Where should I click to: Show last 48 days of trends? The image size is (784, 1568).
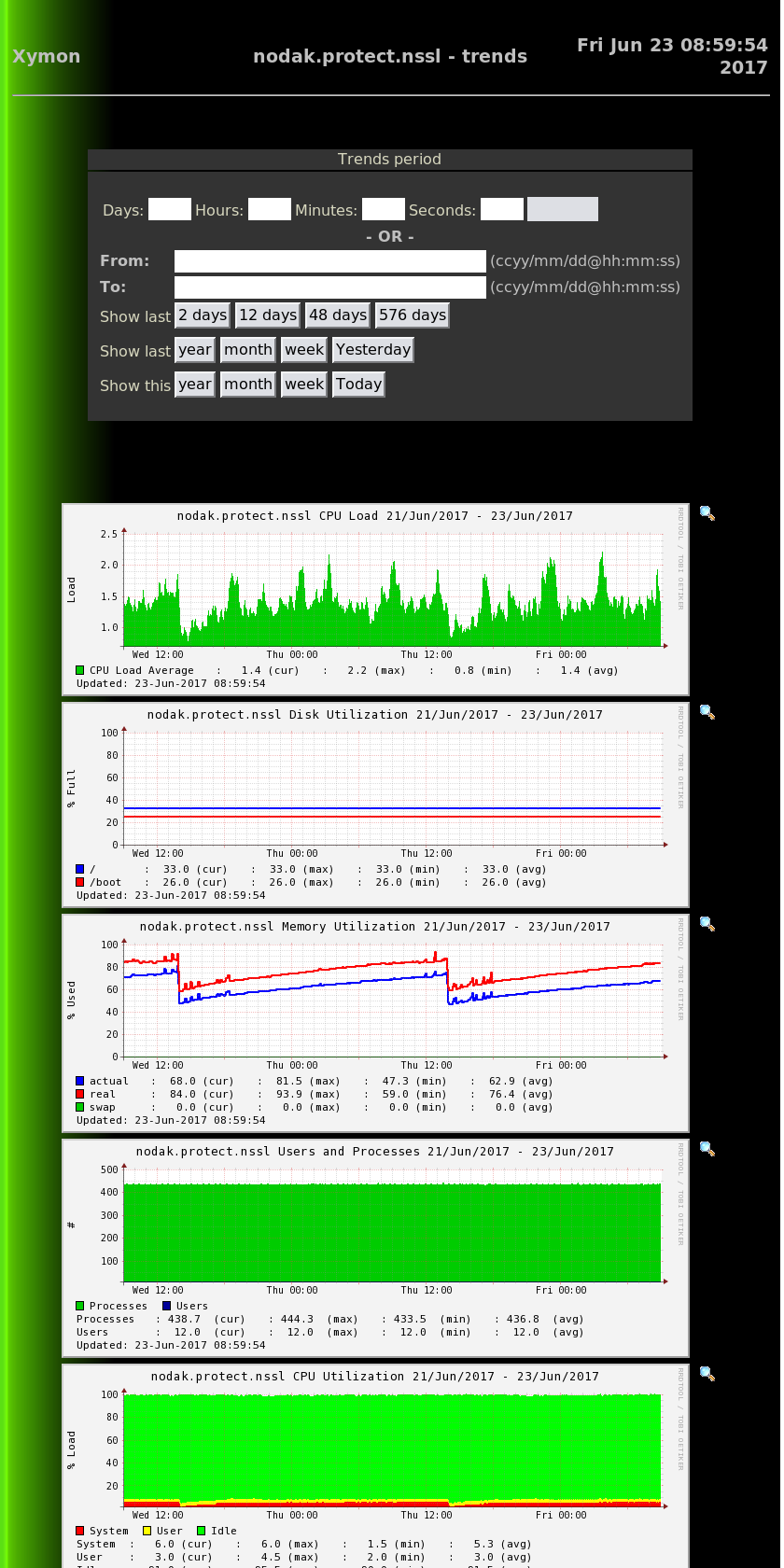pos(338,315)
